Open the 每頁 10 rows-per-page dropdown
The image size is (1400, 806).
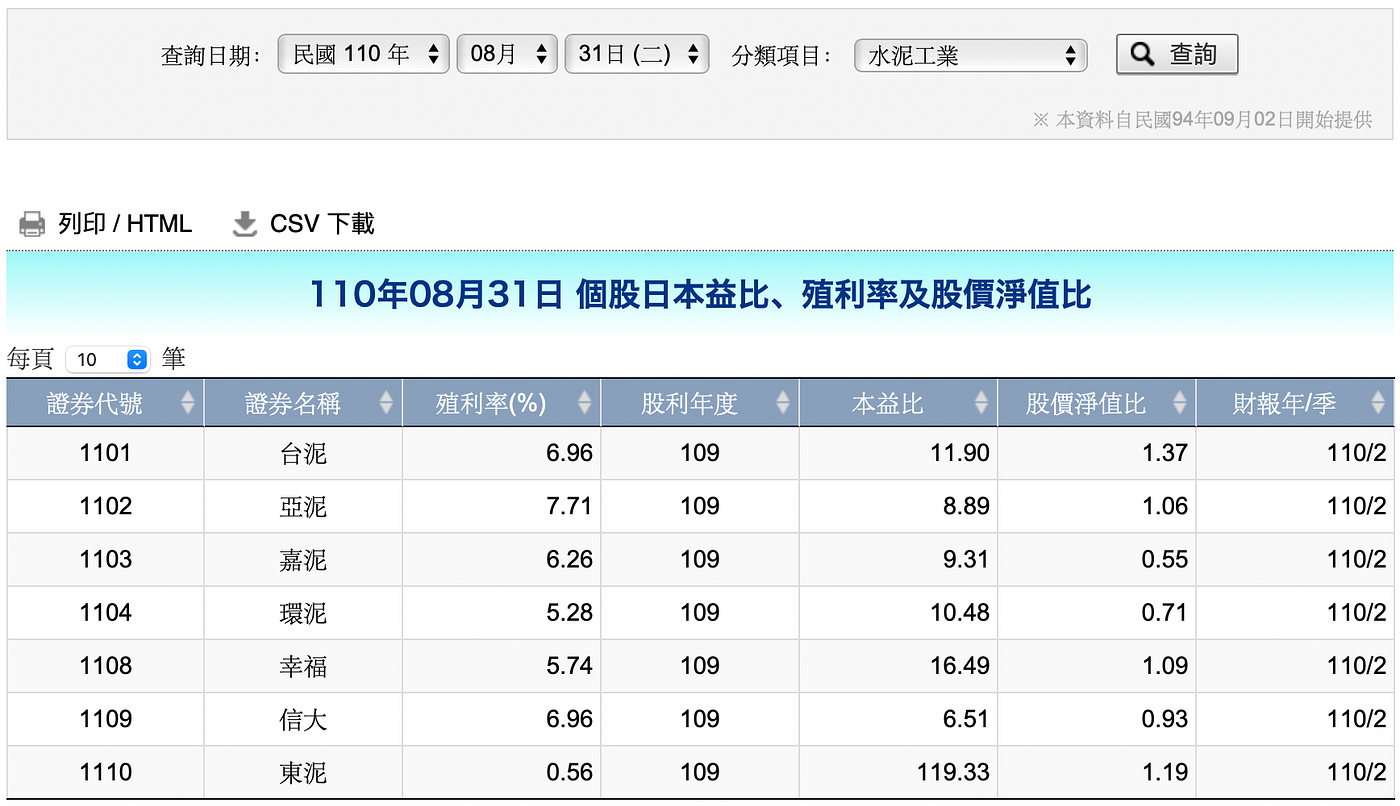coord(107,359)
